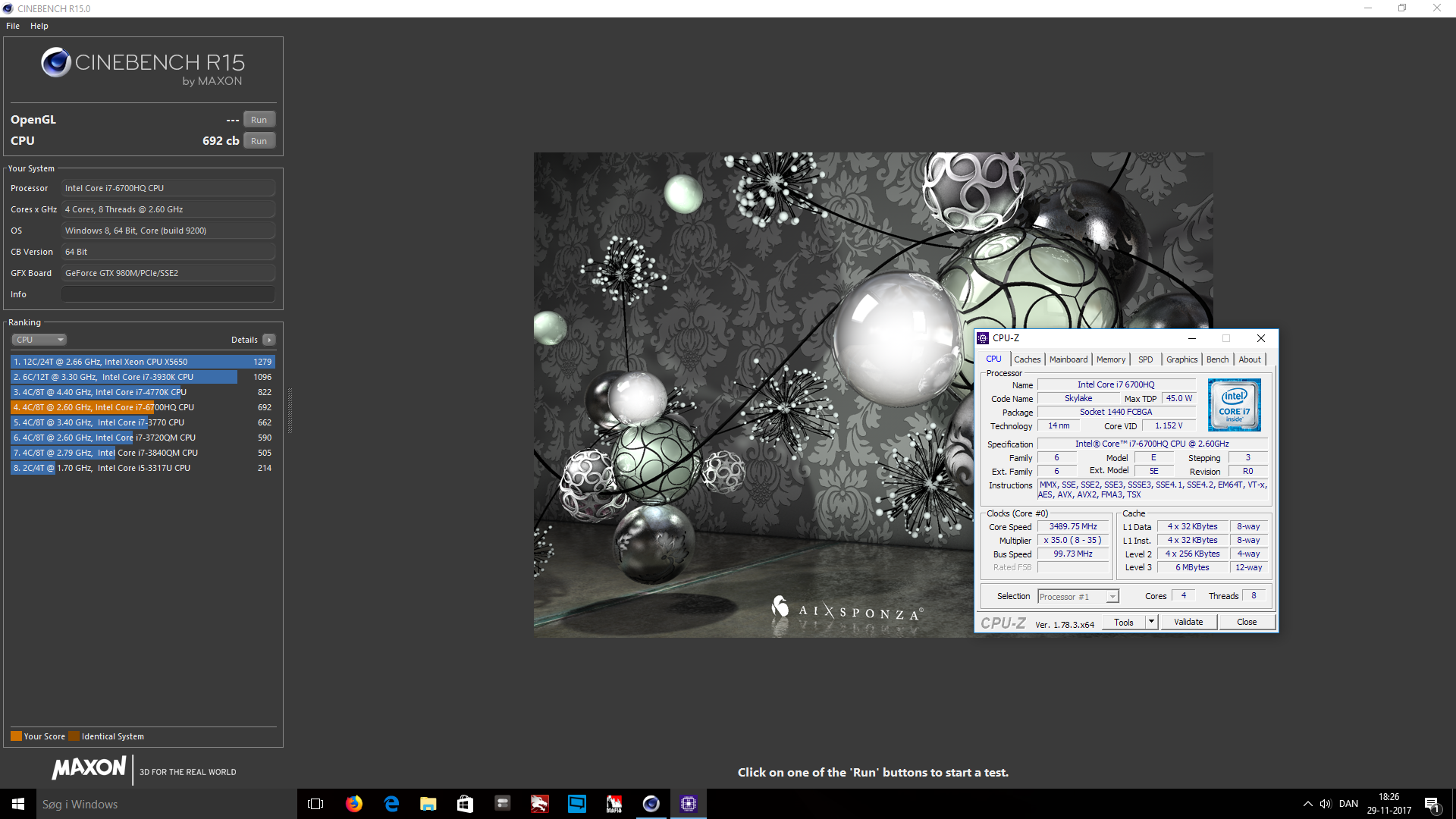Click the panel splitter handle beside Ranking
This screenshot has width=1456, height=819.
pos(290,410)
